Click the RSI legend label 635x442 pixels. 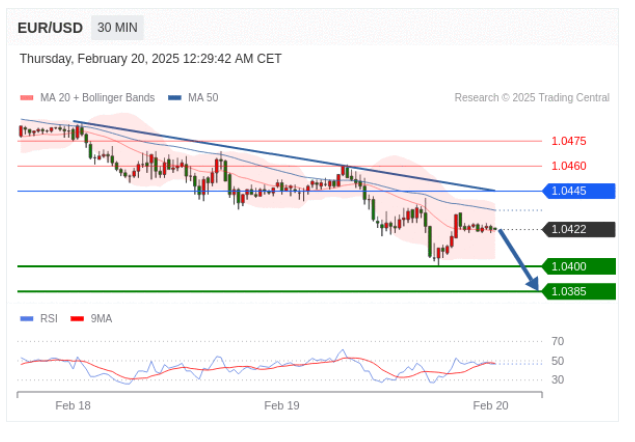[x=49, y=319]
